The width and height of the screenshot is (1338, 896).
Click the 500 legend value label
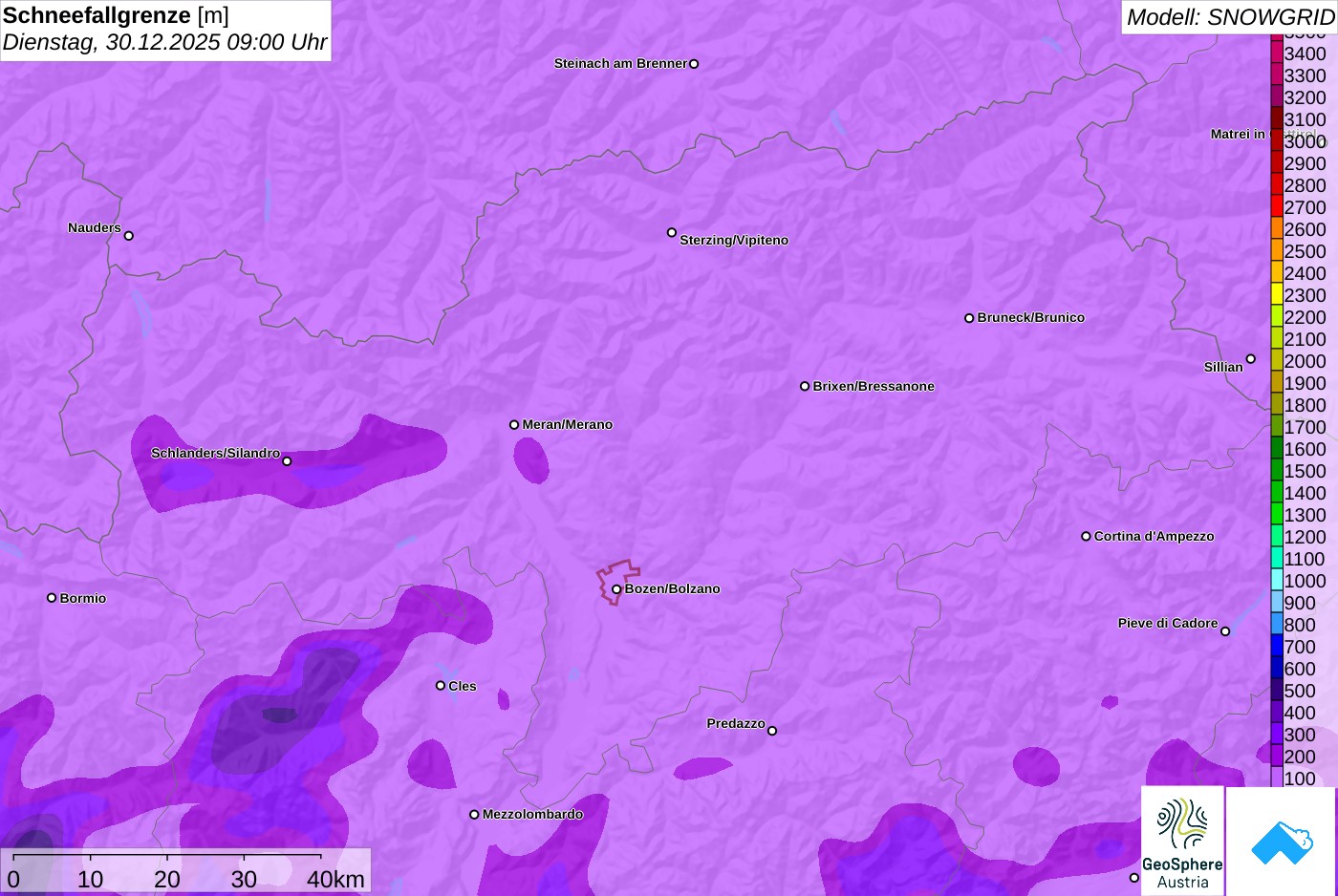pos(1300,691)
